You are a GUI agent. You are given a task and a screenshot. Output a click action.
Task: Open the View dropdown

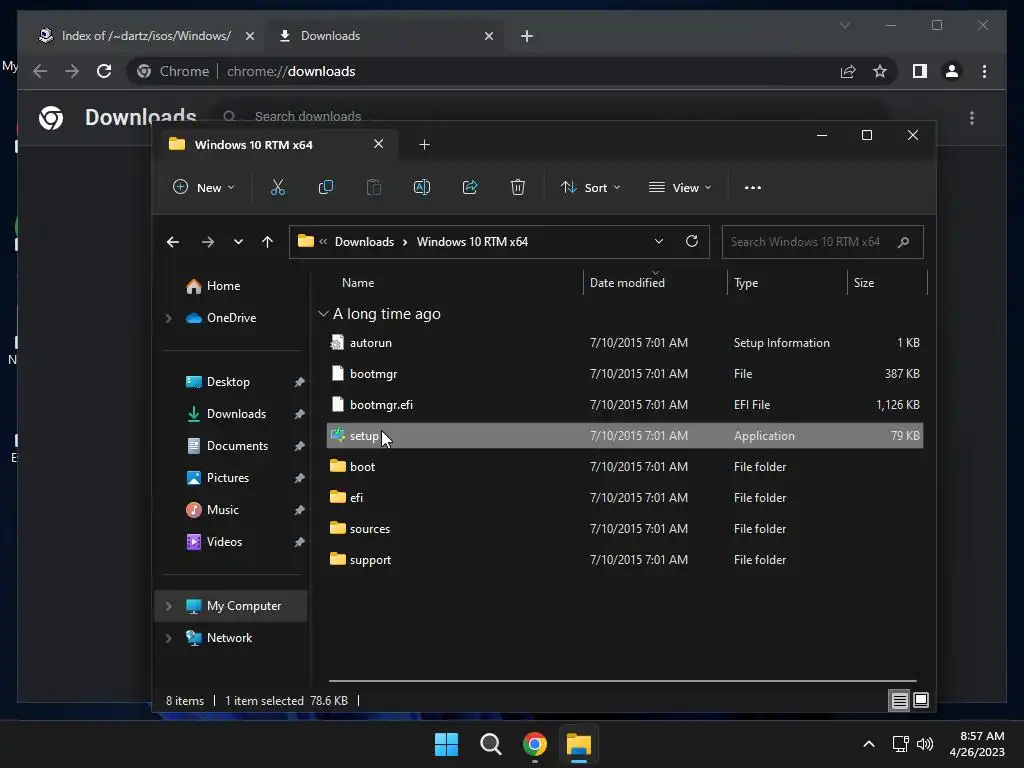(680, 187)
